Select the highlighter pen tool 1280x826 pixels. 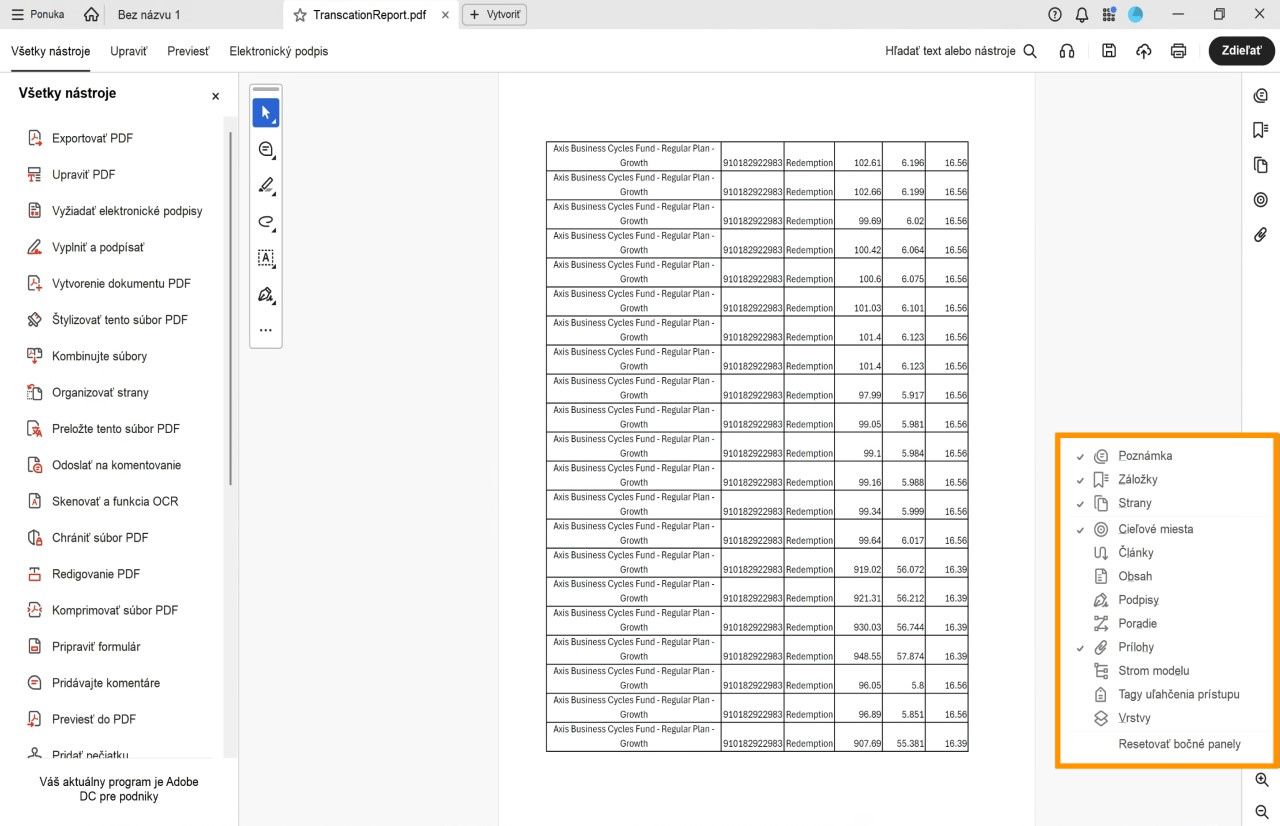(x=266, y=186)
